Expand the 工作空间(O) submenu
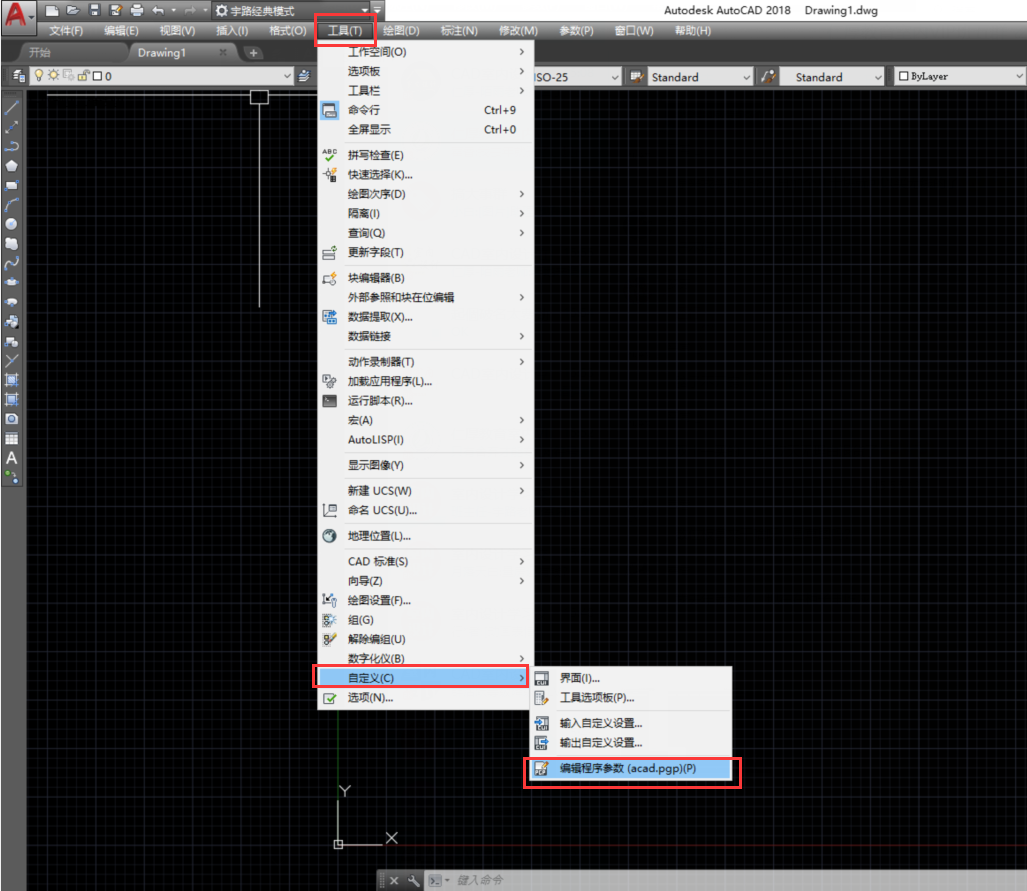1027x891 pixels. pyautogui.click(x=426, y=52)
